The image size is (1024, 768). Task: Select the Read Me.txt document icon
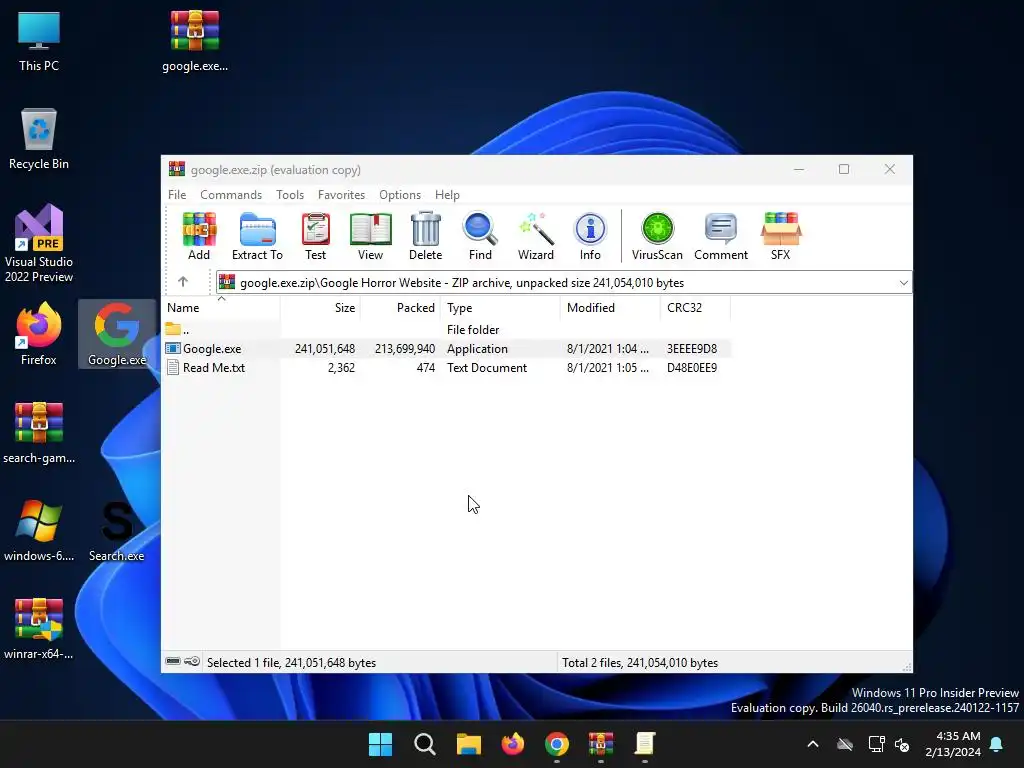point(172,368)
